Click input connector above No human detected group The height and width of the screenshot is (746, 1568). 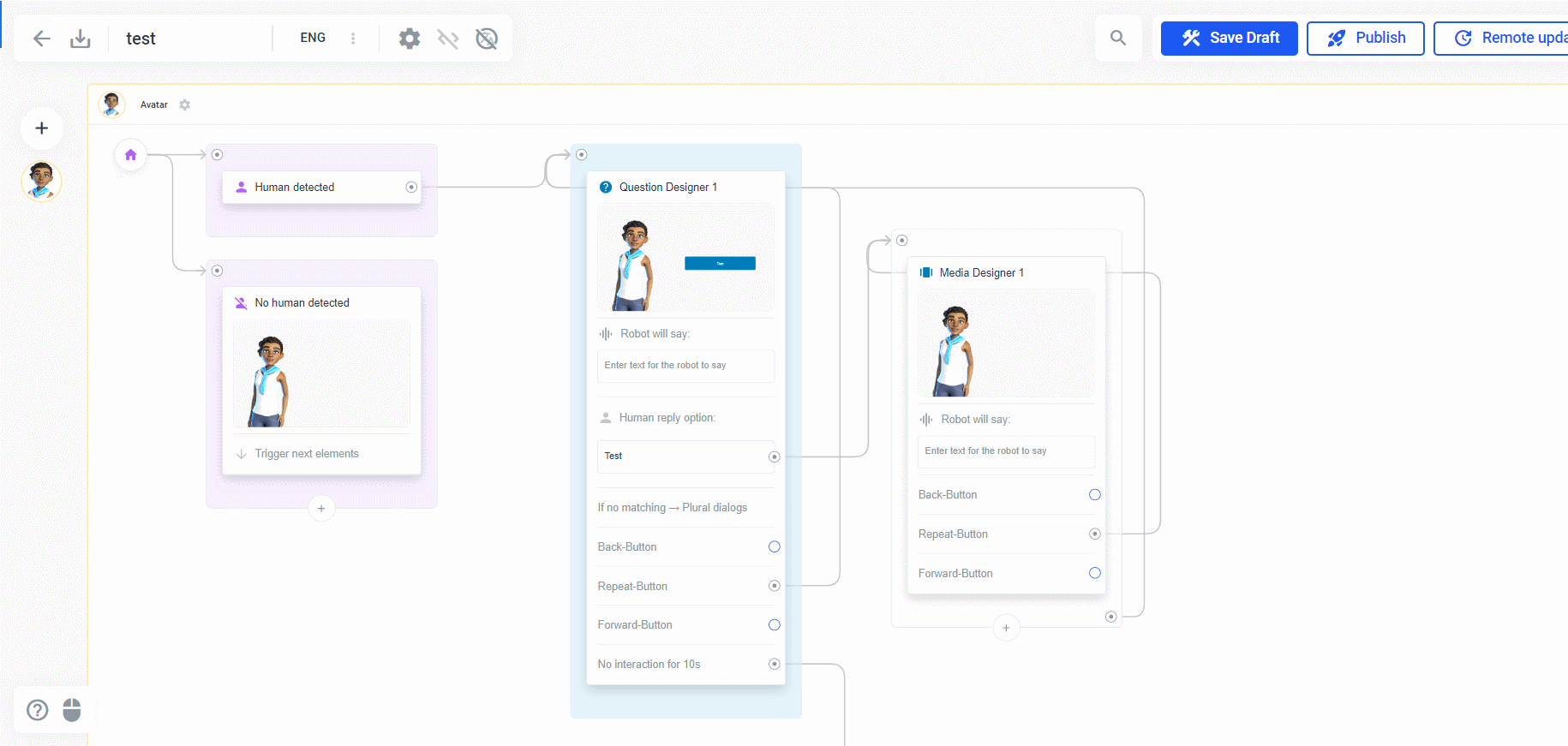click(x=218, y=271)
